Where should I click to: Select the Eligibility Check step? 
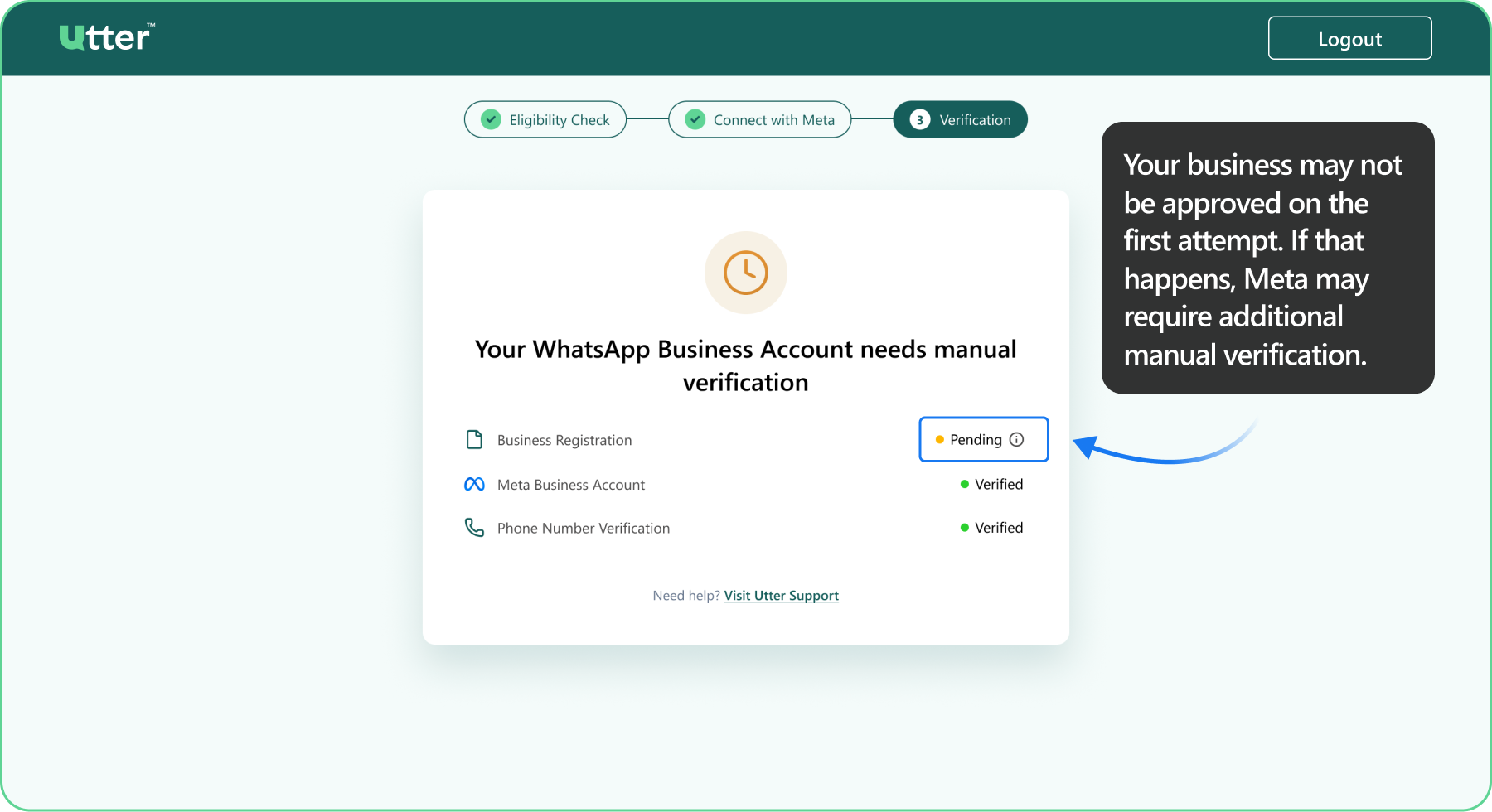point(545,119)
